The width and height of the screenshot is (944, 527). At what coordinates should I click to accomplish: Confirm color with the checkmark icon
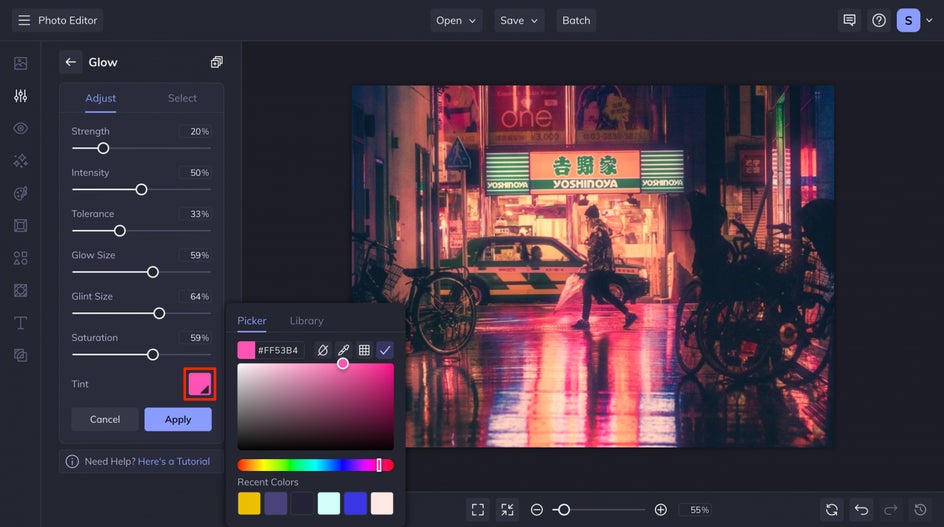[x=385, y=350]
